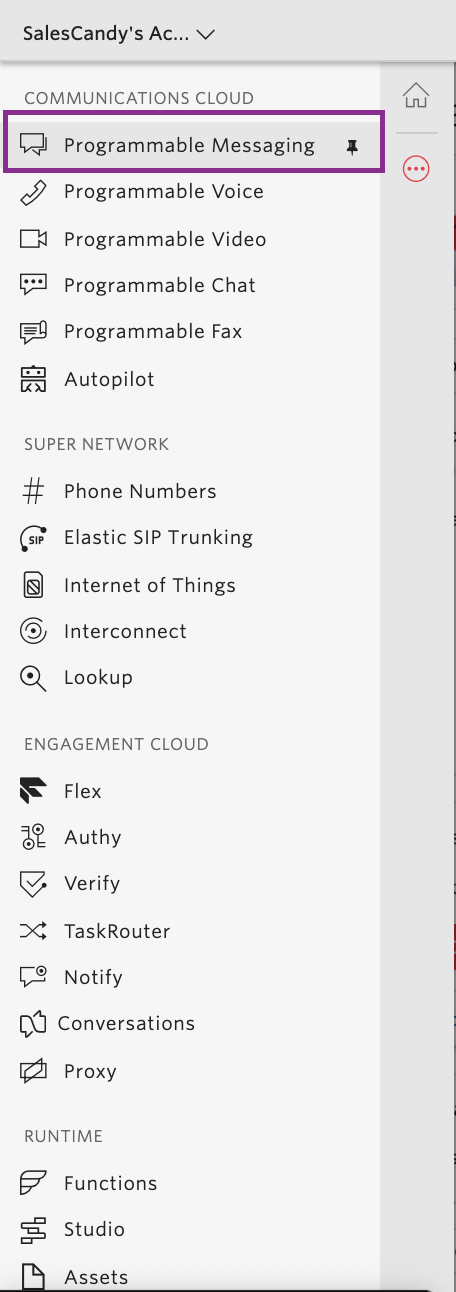Click the Verify shield checkmark icon
456x1292 pixels.
pyautogui.click(x=34, y=884)
